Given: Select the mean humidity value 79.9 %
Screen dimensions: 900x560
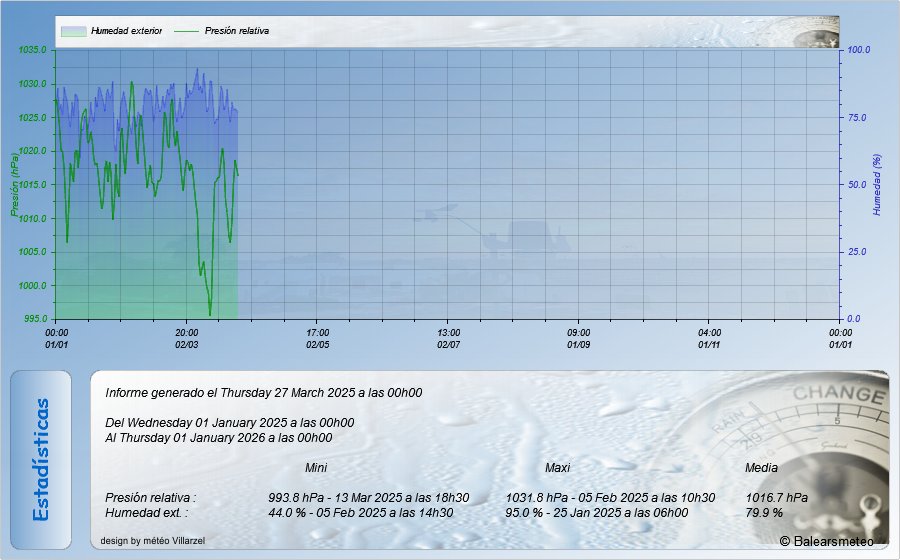Looking at the screenshot, I should pyautogui.click(x=764, y=512).
